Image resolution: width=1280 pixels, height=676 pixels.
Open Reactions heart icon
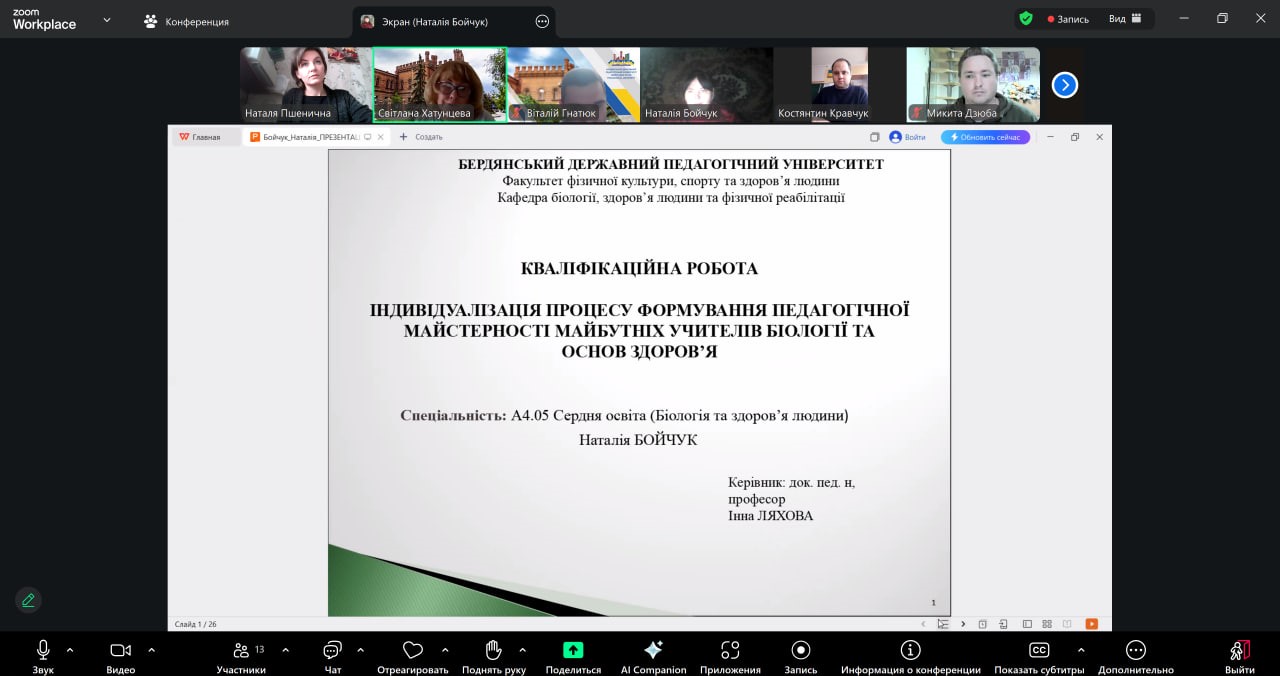pyautogui.click(x=412, y=651)
